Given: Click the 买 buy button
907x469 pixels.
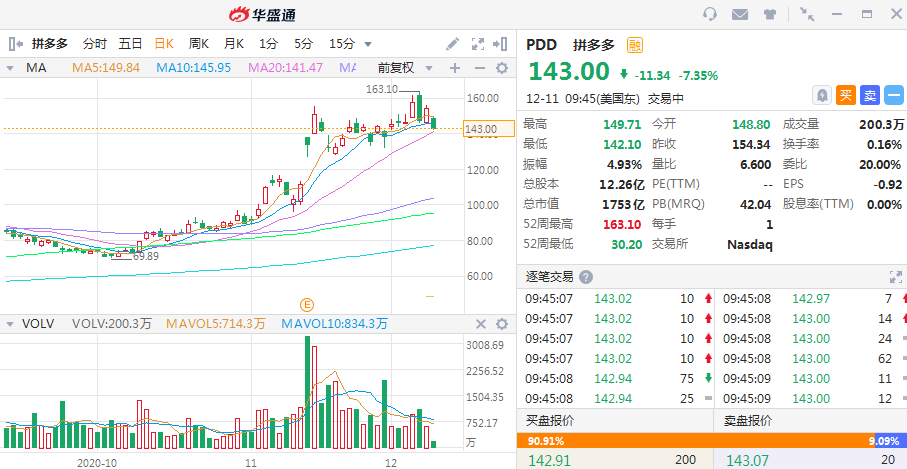Looking at the screenshot, I should (x=846, y=95).
